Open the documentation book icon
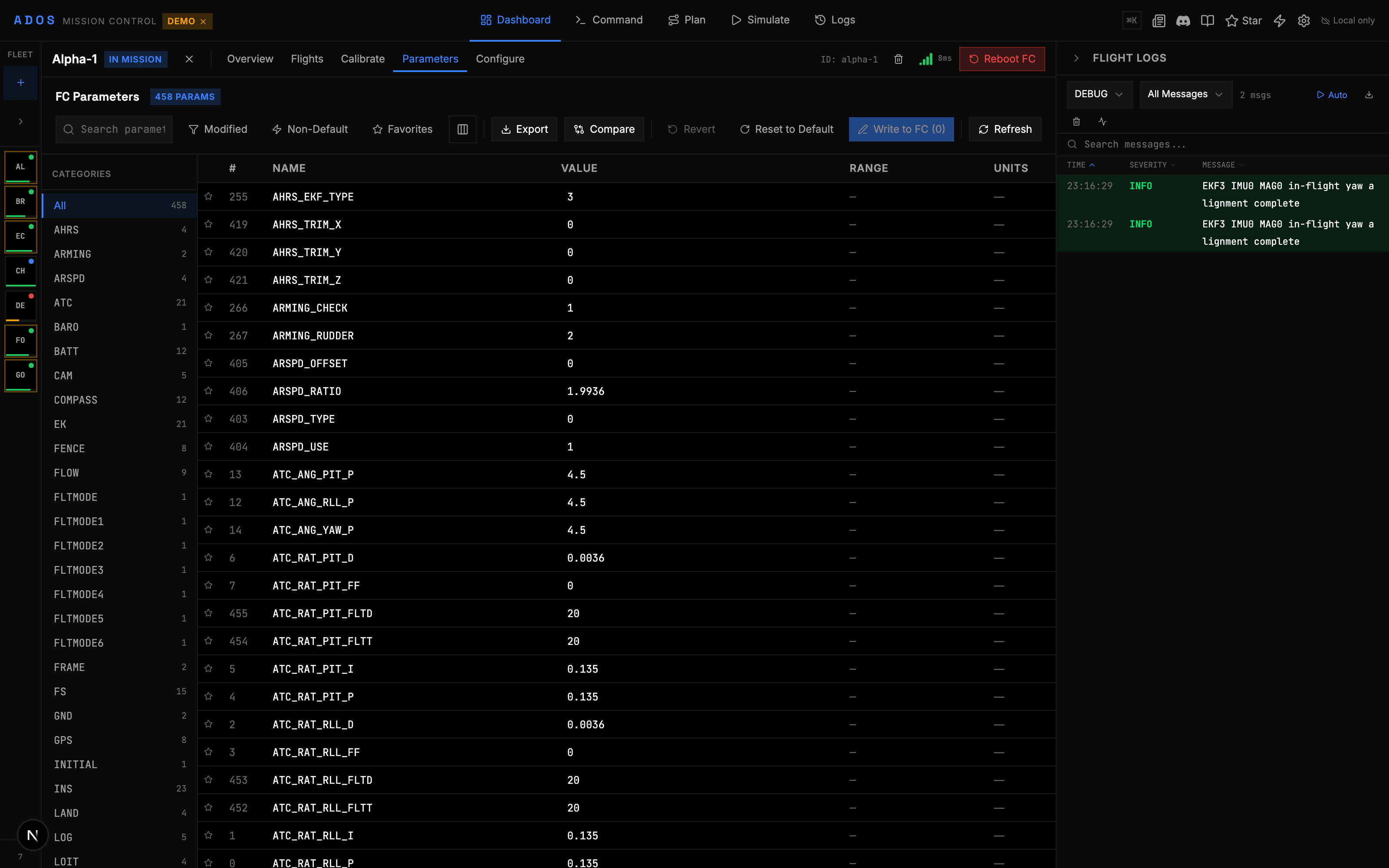The width and height of the screenshot is (1389, 868). pos(1207,21)
